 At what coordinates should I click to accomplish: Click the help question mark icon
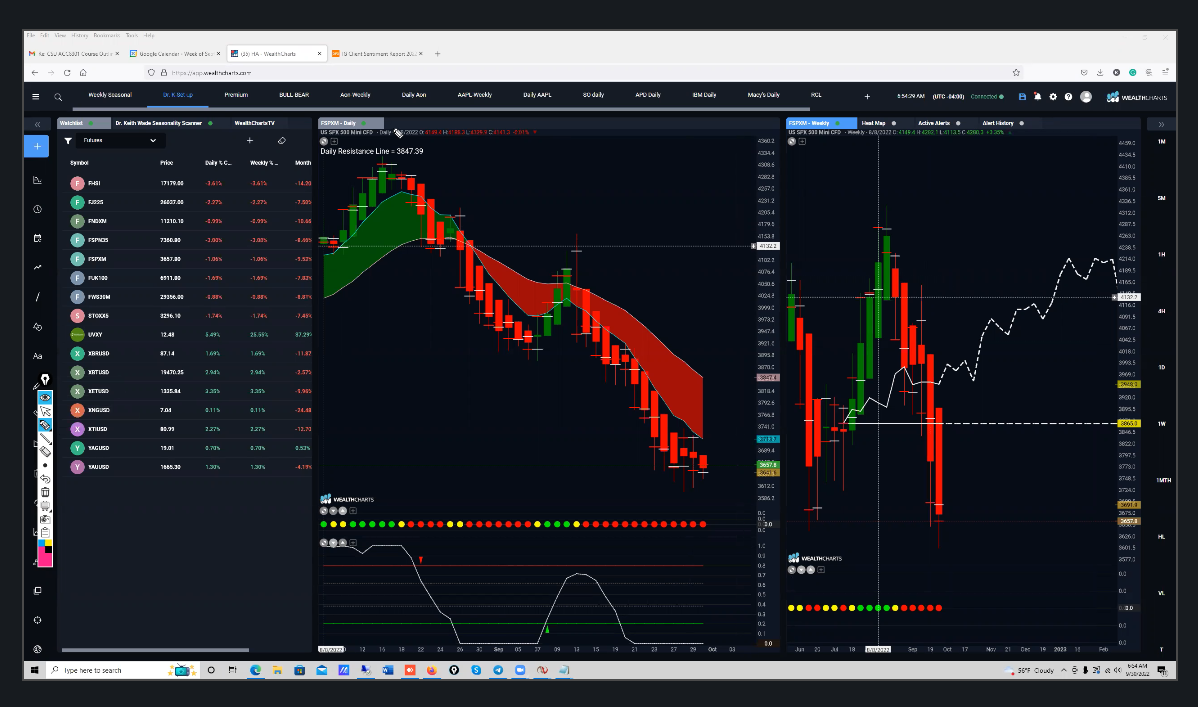tap(1068, 97)
